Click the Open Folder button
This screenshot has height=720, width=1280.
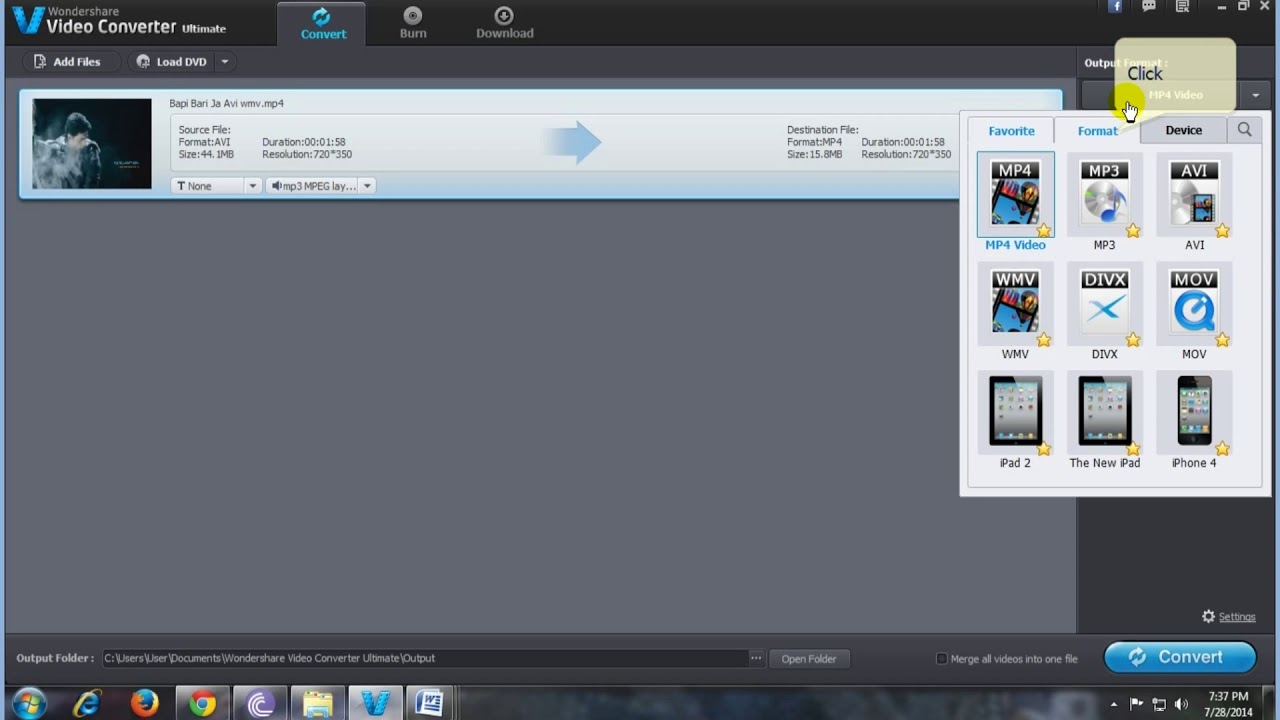[809, 659]
